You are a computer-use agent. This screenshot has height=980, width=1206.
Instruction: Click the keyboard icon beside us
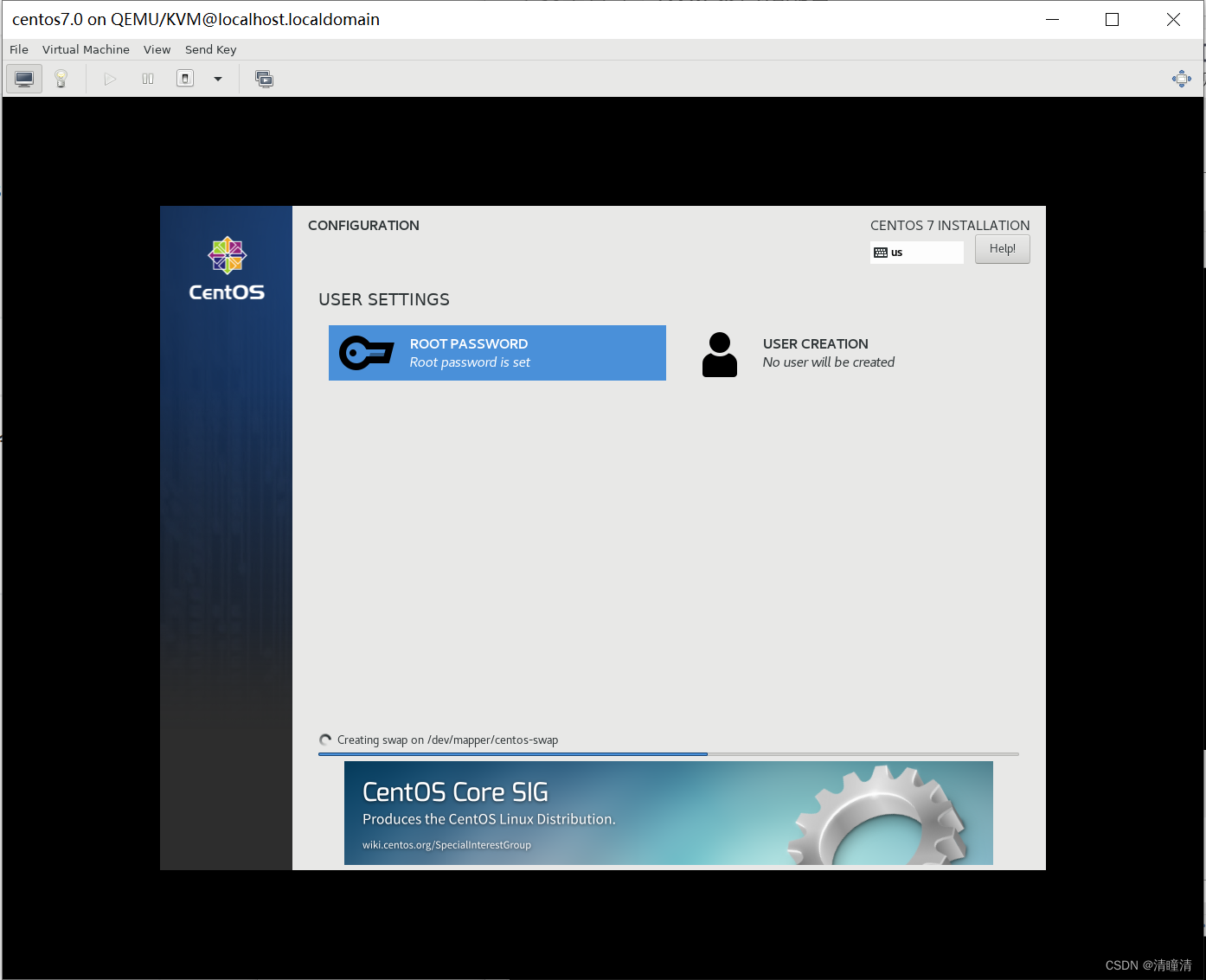pyautogui.click(x=881, y=253)
